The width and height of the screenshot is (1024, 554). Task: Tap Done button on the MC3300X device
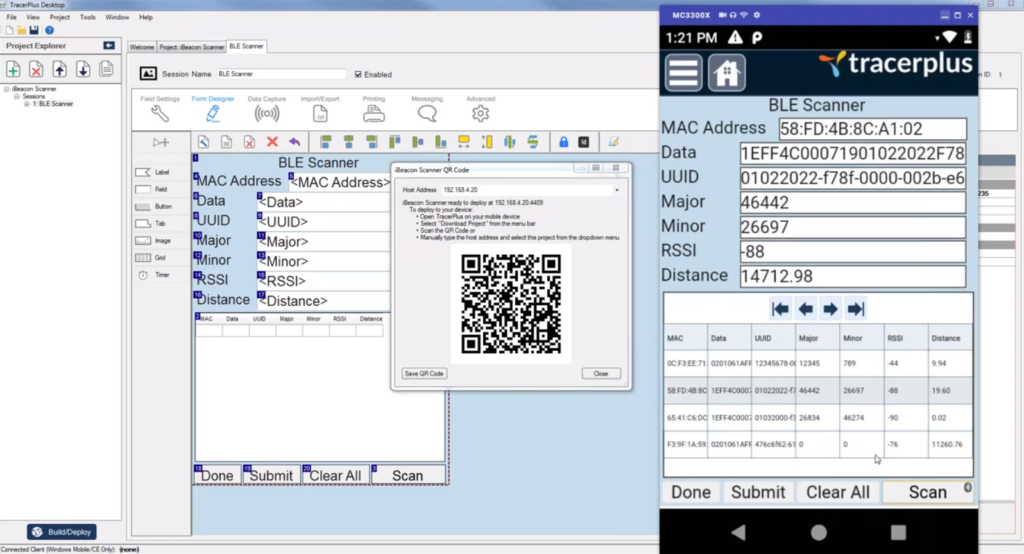691,492
